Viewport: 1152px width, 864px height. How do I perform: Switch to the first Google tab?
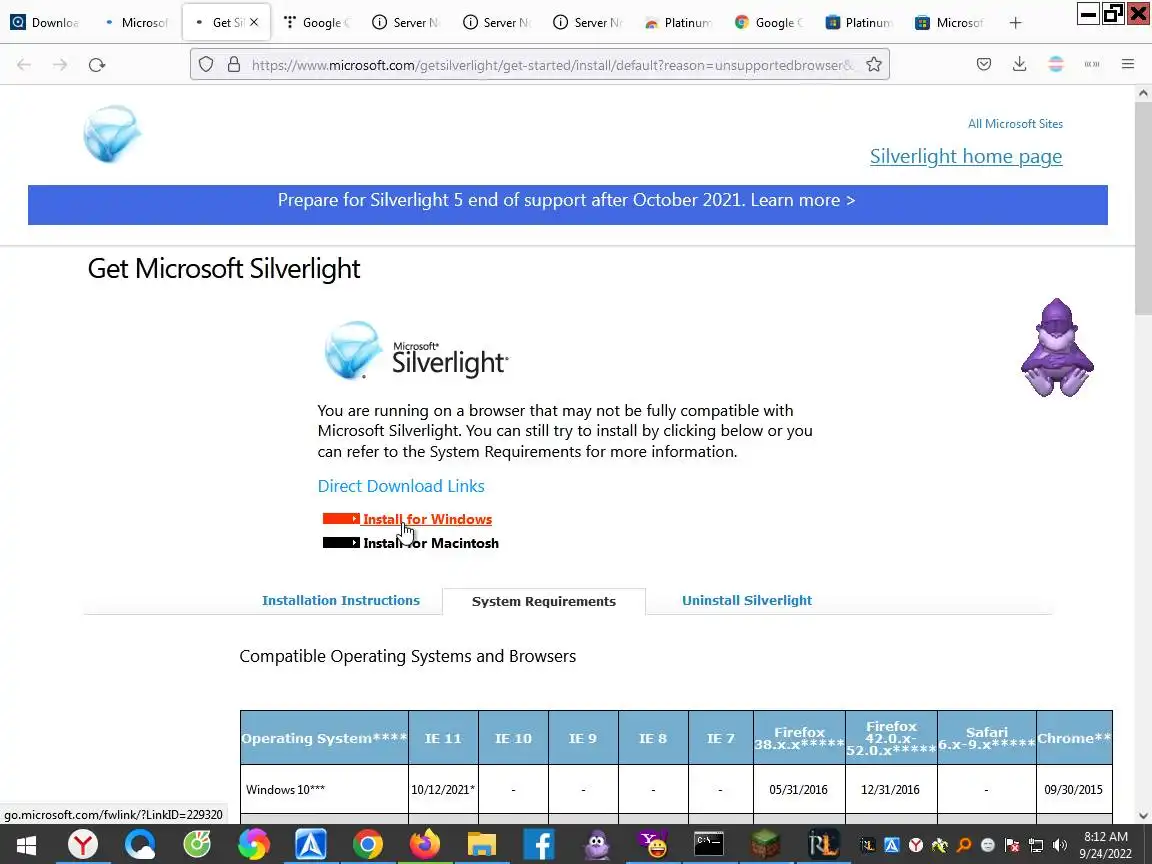coord(317,23)
